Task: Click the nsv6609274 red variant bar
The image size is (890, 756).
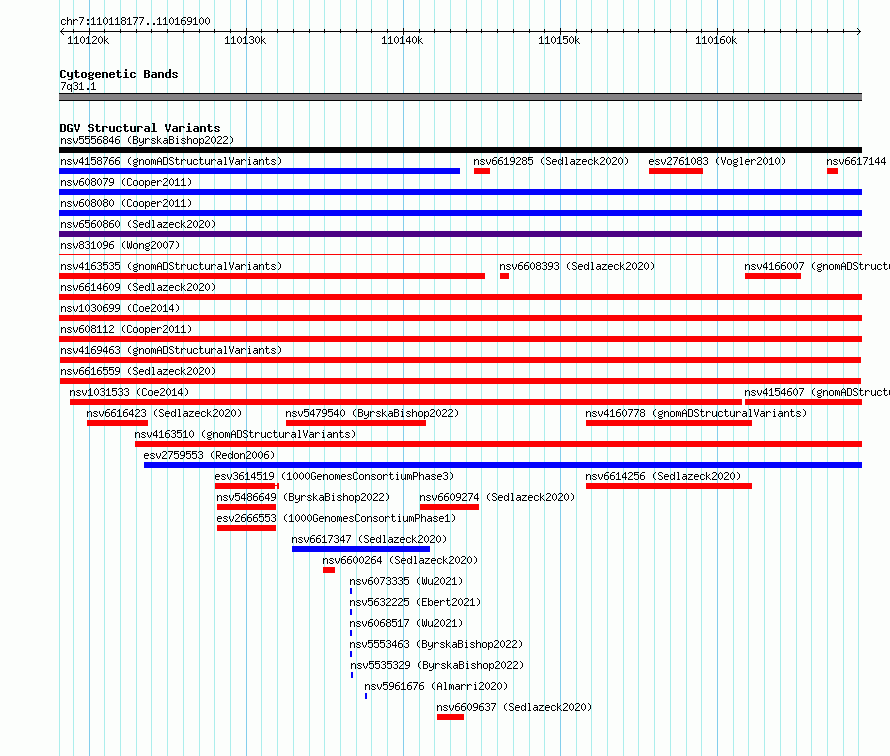Action: tap(450, 507)
